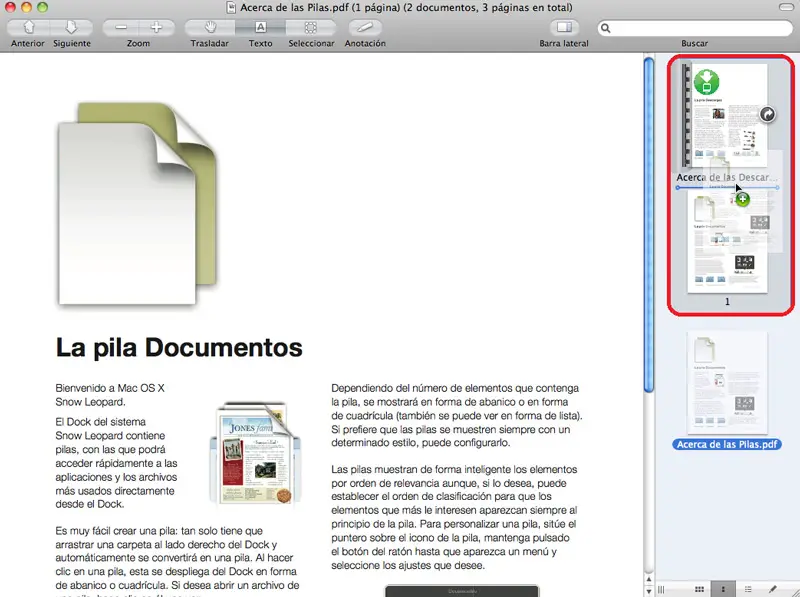Open the Anotación tool
This screenshot has height=597, width=800.
[x=365, y=27]
